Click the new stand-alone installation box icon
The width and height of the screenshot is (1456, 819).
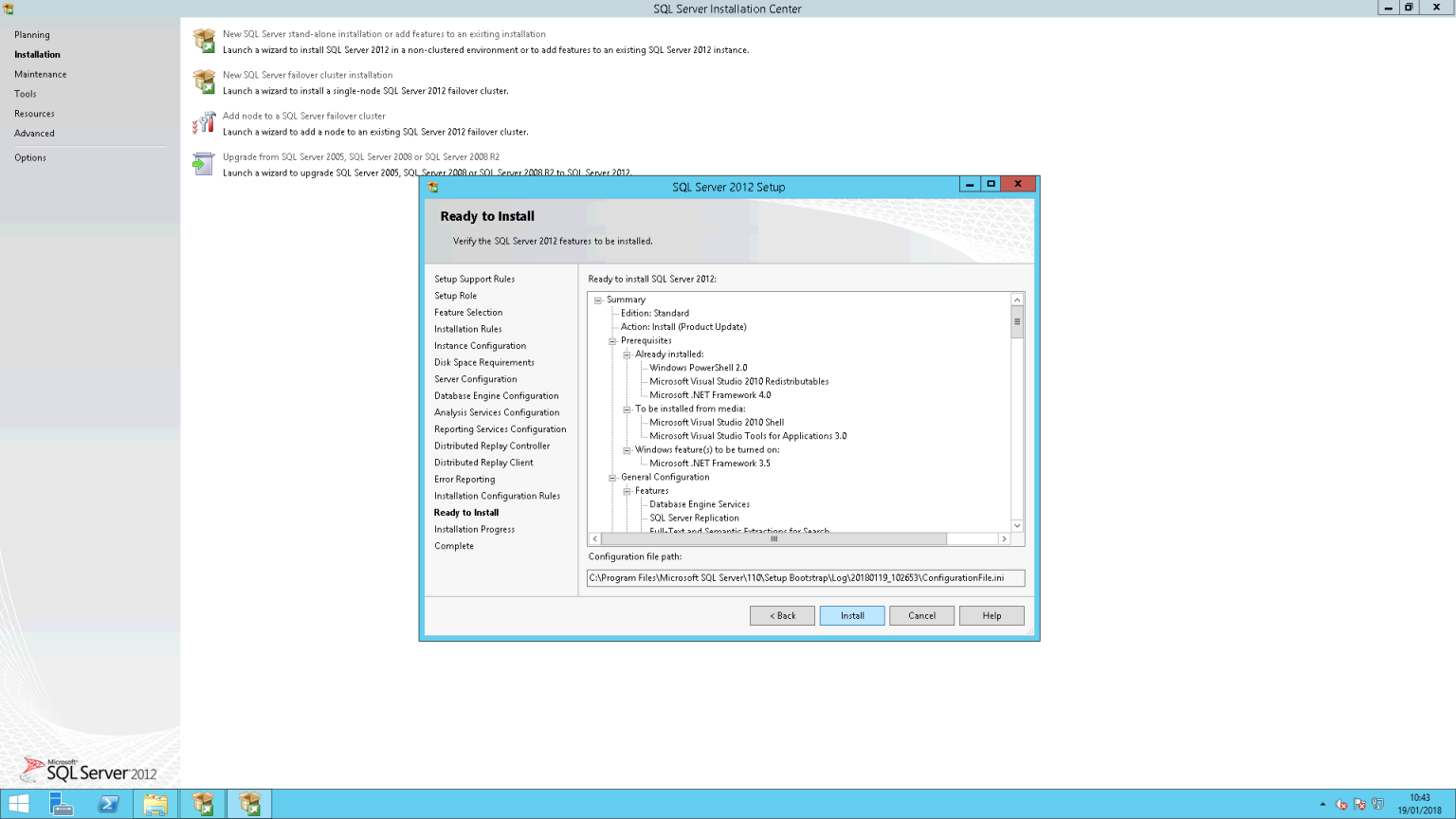tap(204, 41)
